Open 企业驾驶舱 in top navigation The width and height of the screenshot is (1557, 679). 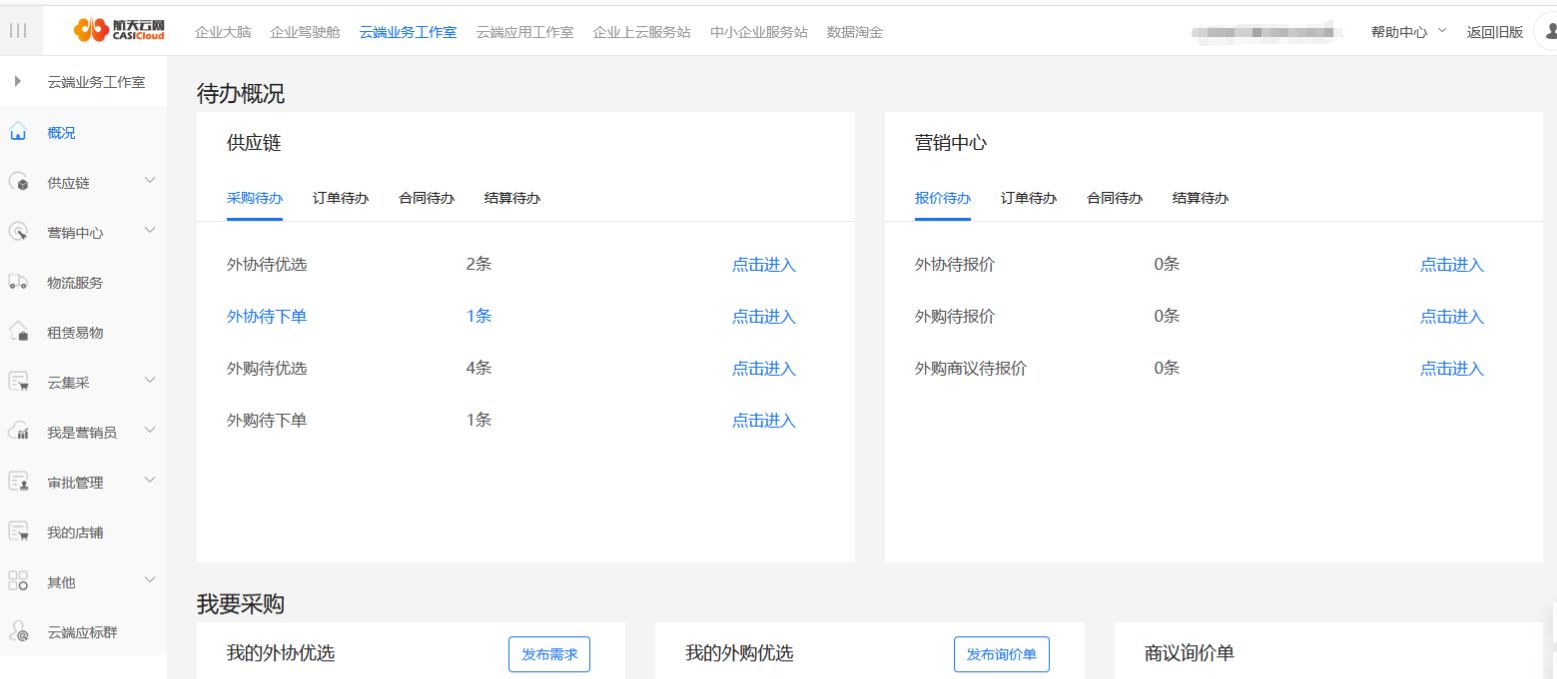click(305, 32)
